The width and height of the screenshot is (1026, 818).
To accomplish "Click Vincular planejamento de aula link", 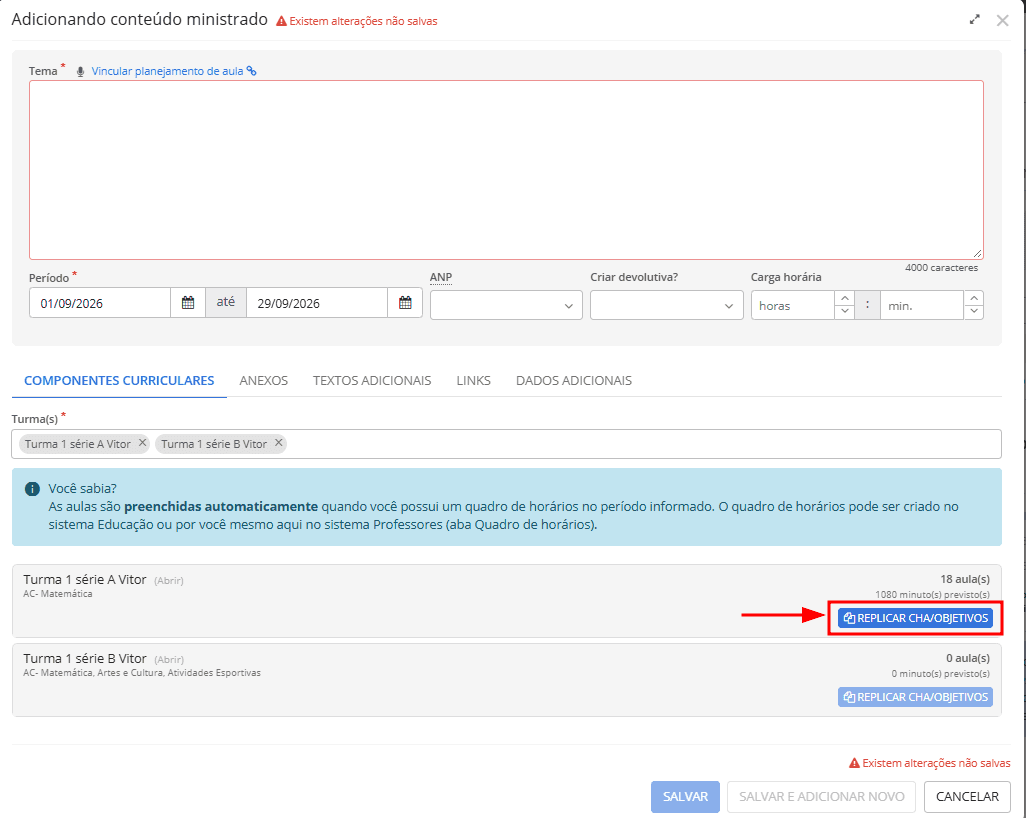I will [173, 71].
